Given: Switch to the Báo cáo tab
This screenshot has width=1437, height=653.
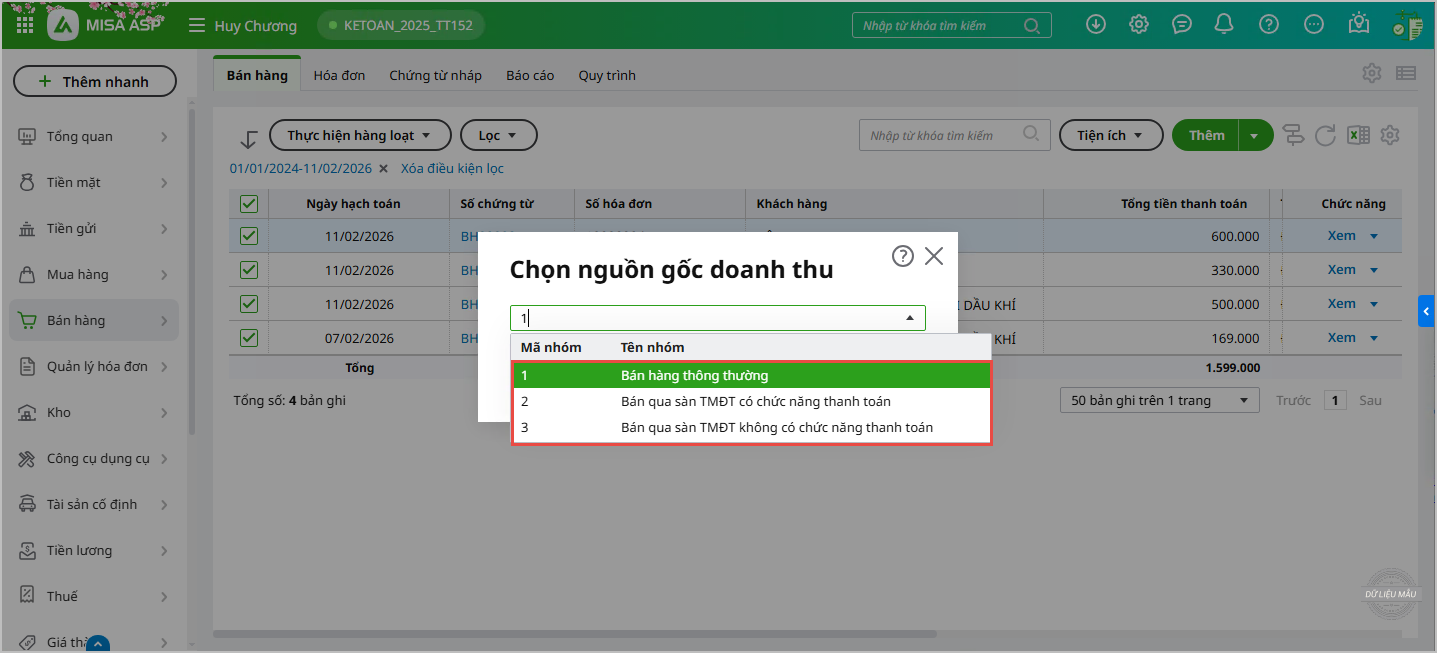Looking at the screenshot, I should [530, 75].
